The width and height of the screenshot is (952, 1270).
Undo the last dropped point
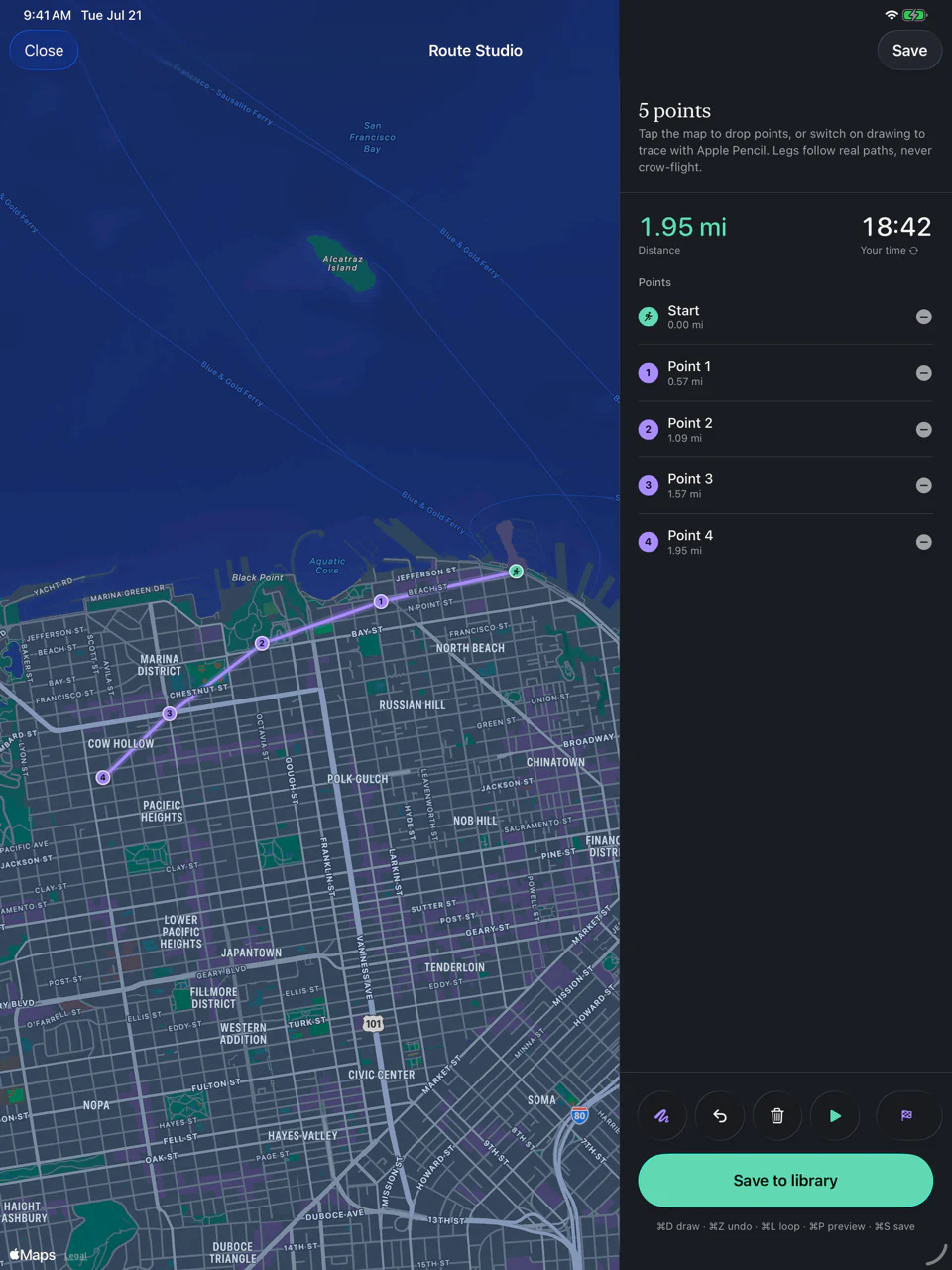coord(720,1116)
